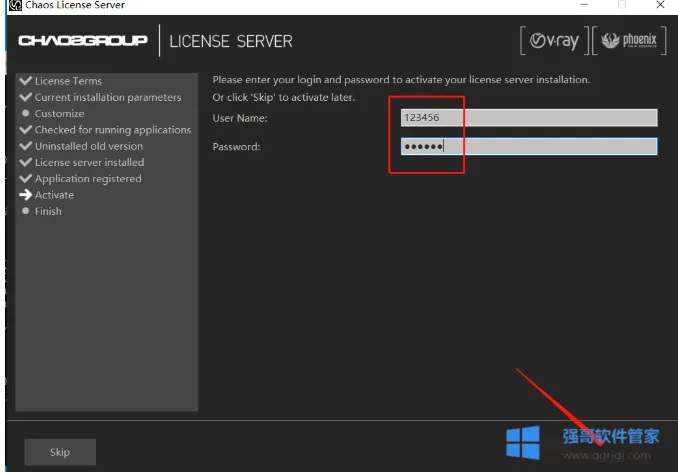Click the bullet beside Finish
The width and height of the screenshot is (678, 472).
(26, 211)
